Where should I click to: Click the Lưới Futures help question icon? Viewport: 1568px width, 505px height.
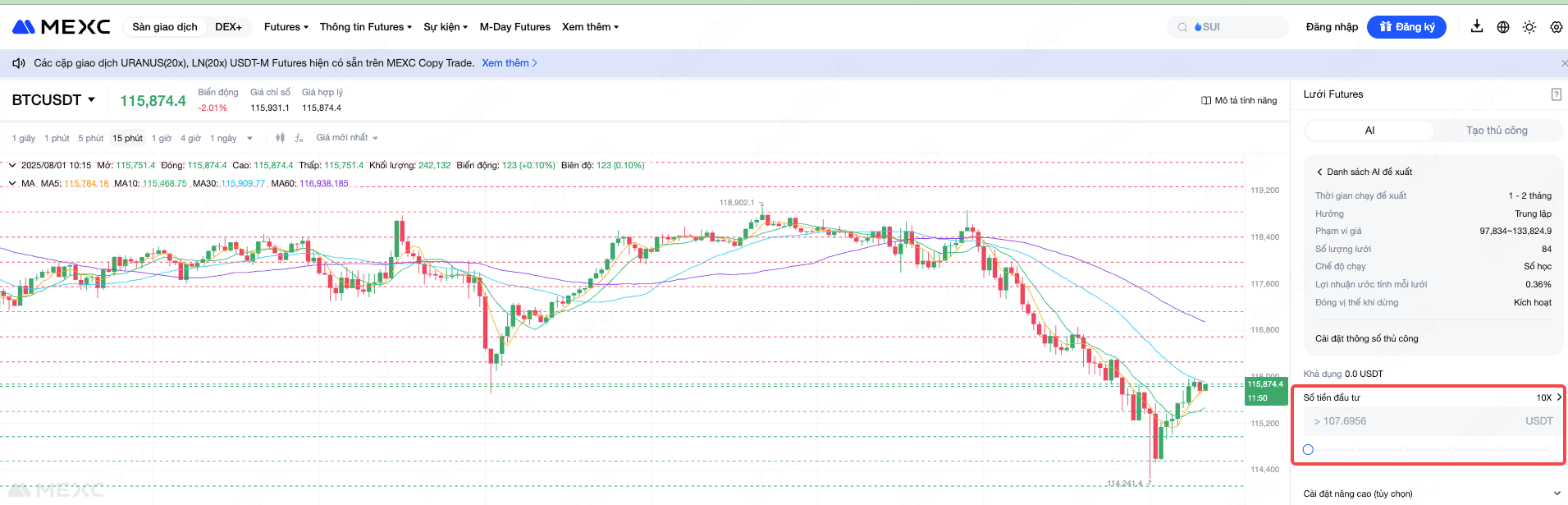point(1556,94)
